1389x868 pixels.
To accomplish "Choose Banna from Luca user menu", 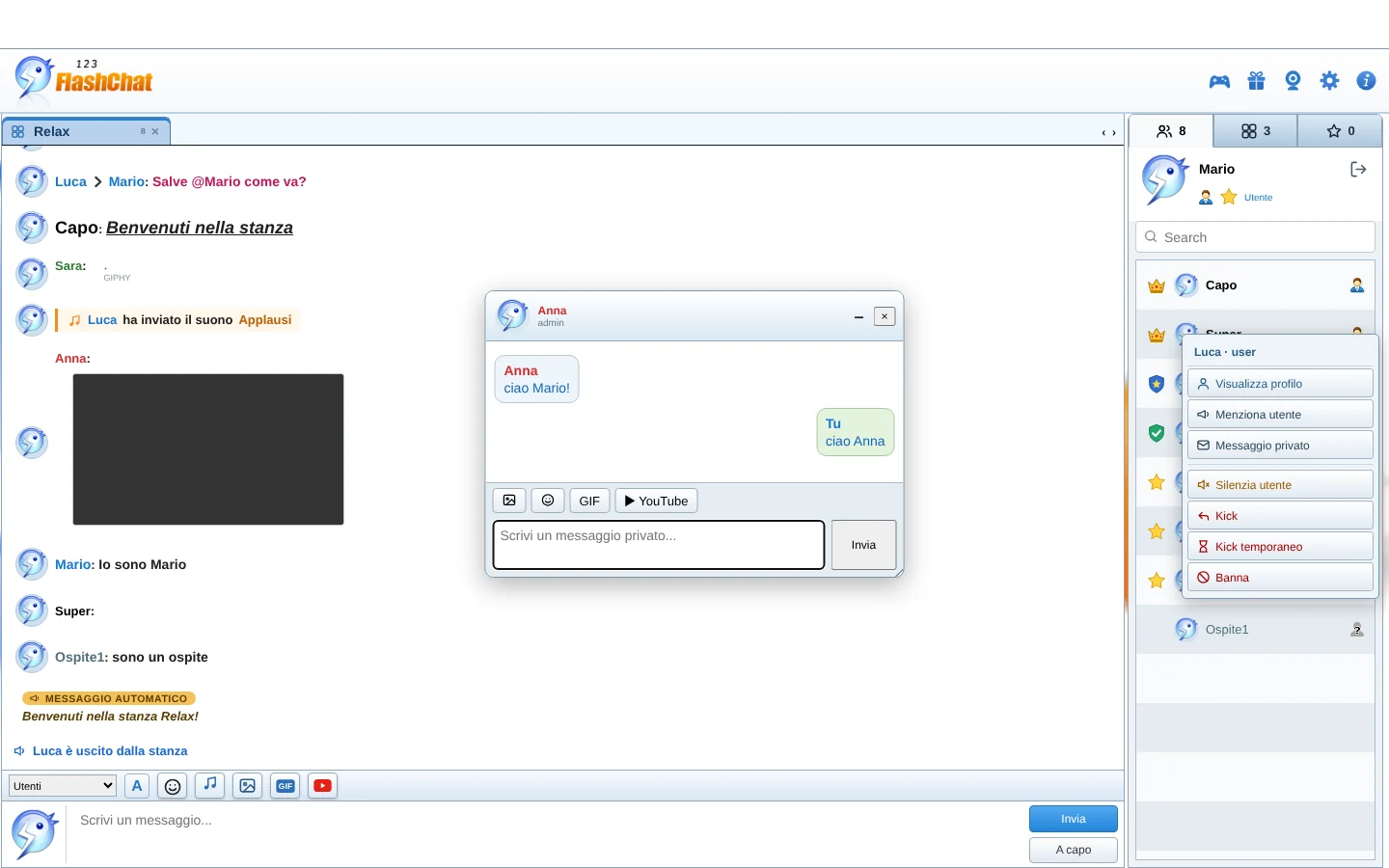I will pyautogui.click(x=1280, y=578).
